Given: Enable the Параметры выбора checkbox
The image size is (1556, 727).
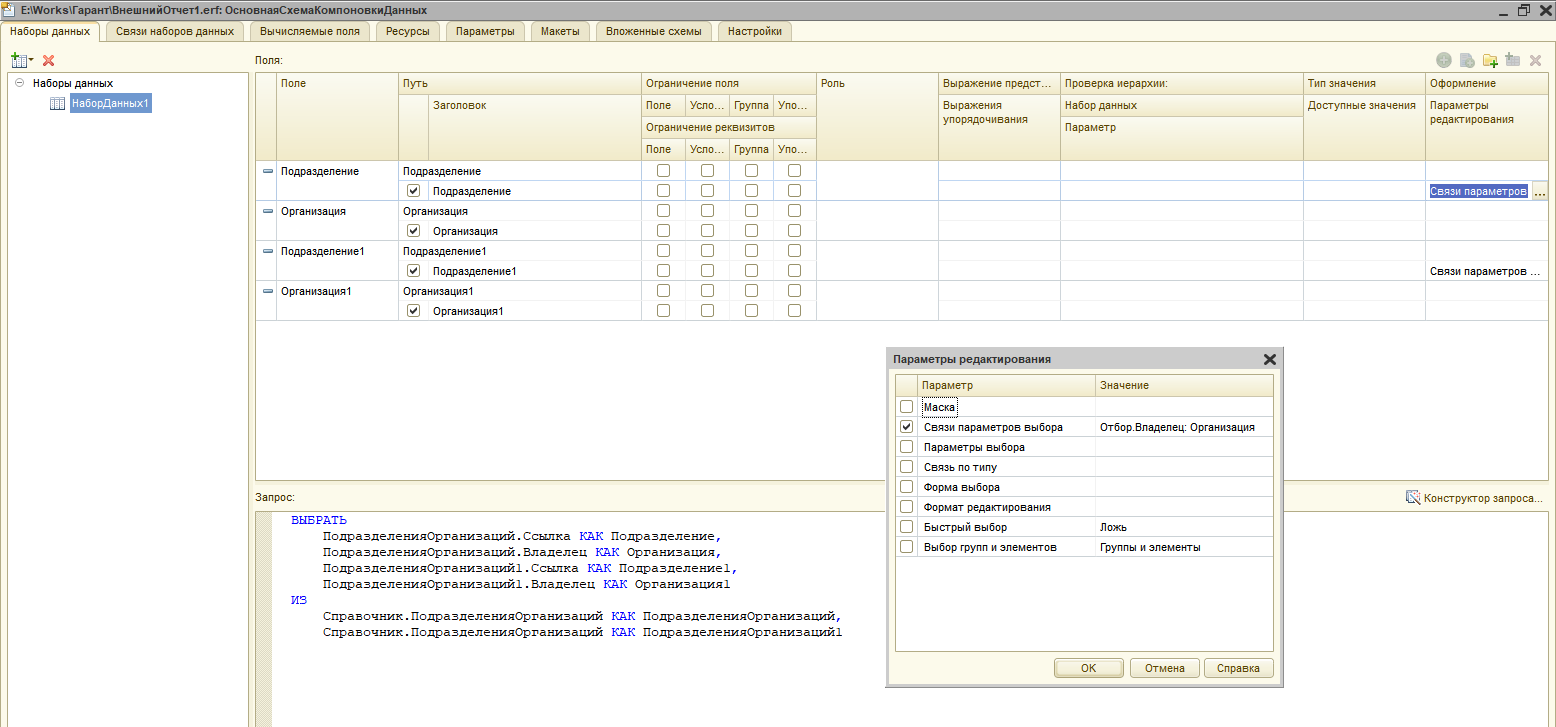Looking at the screenshot, I should [907, 447].
